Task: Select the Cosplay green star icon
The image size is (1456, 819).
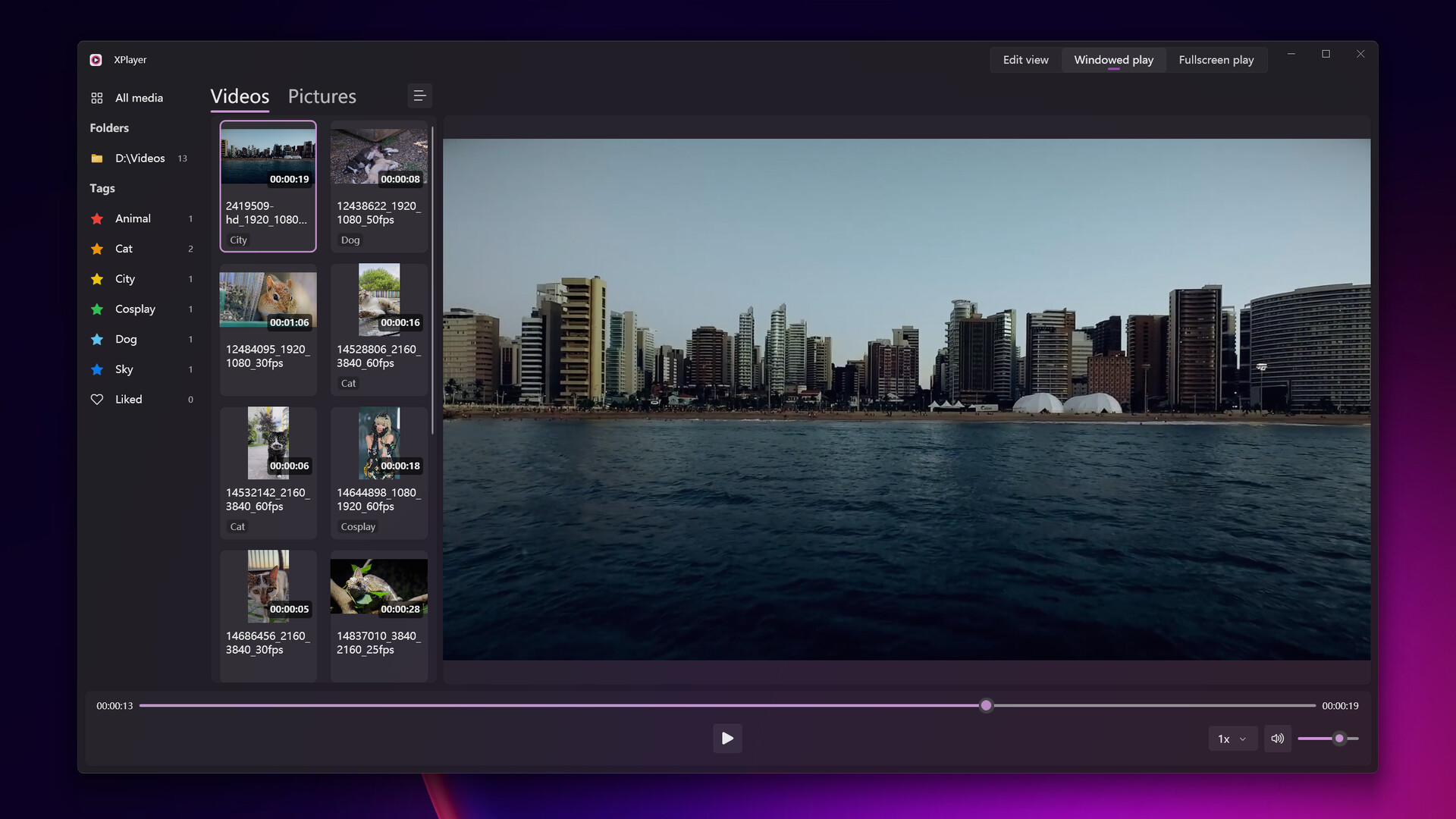Action: (x=97, y=309)
